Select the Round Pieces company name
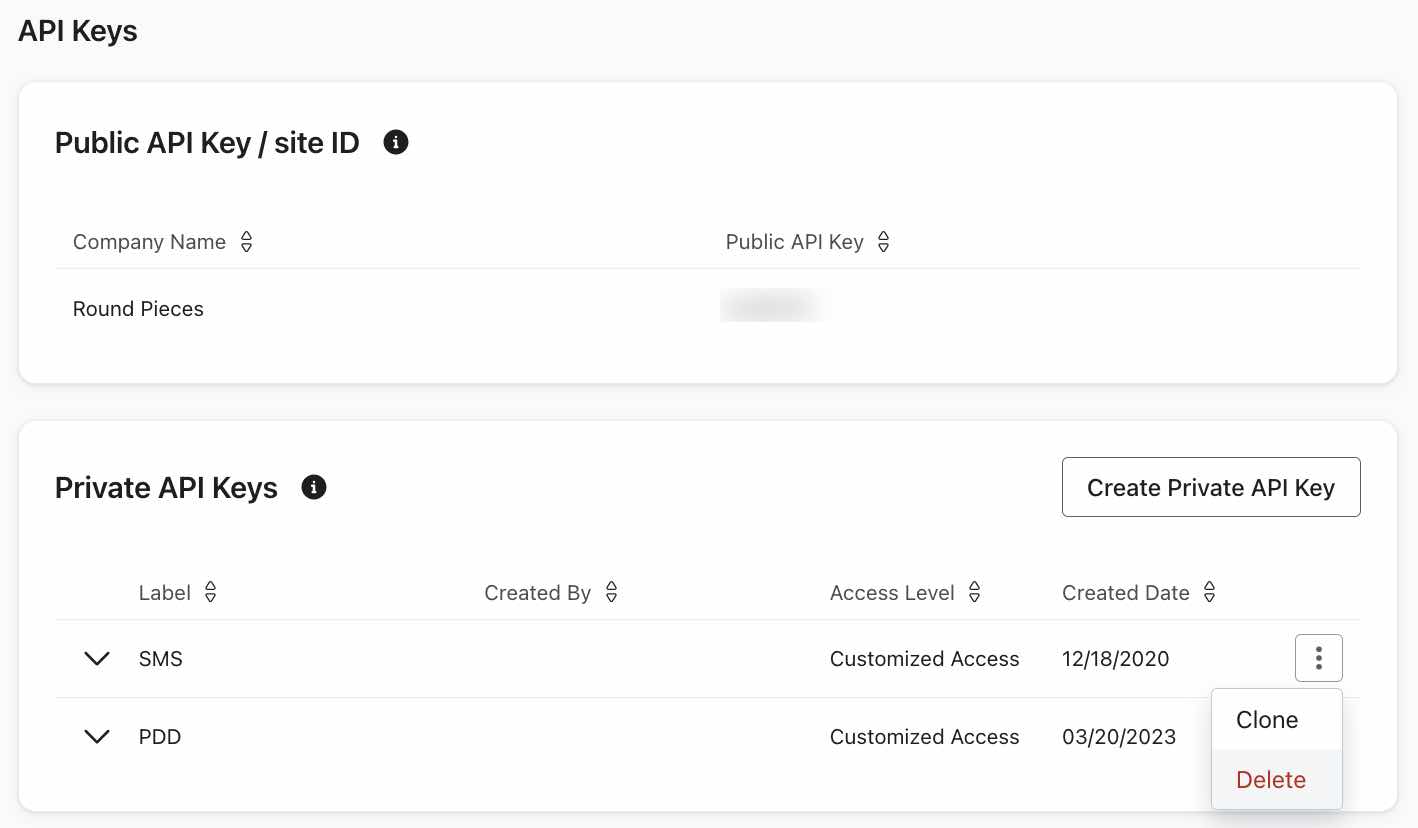 coord(138,309)
